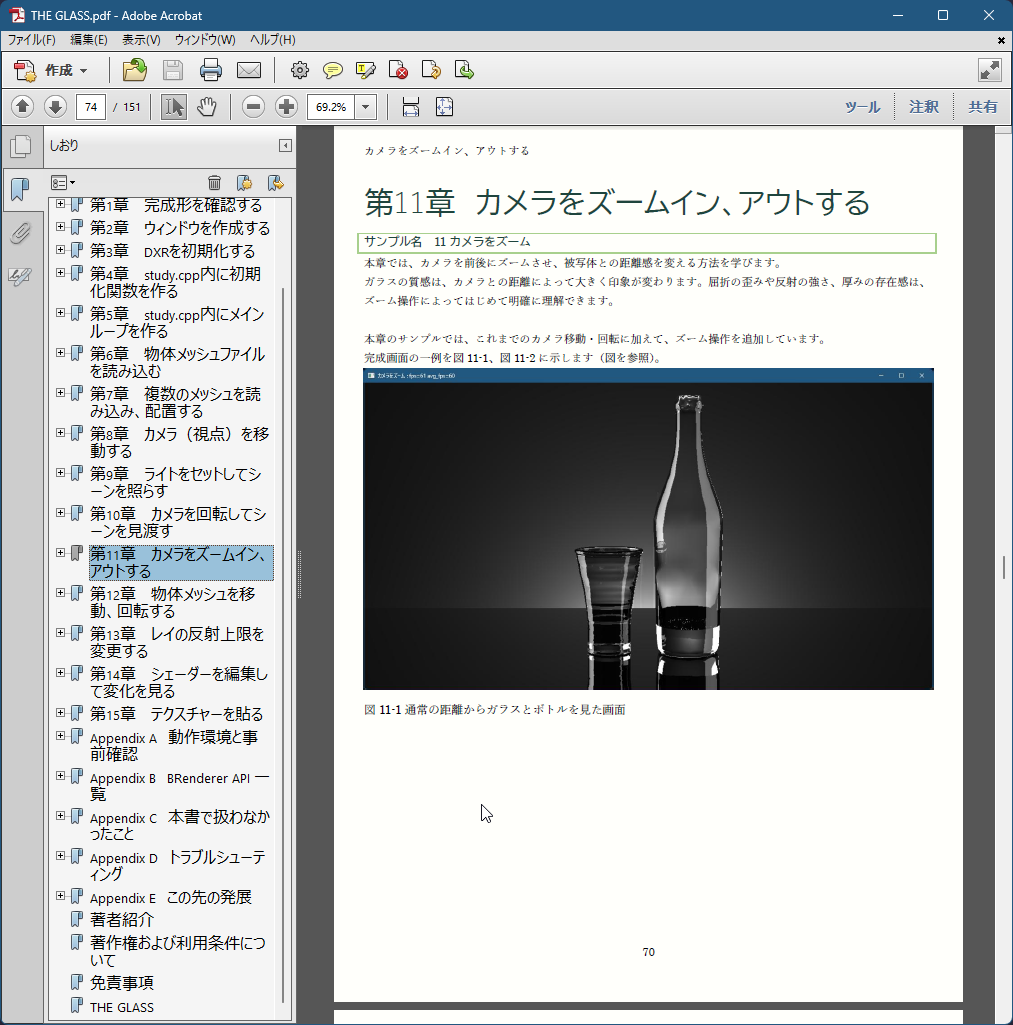Viewport: 1013px width, 1025px height.
Task: Add a sticky note comment
Action: point(333,70)
